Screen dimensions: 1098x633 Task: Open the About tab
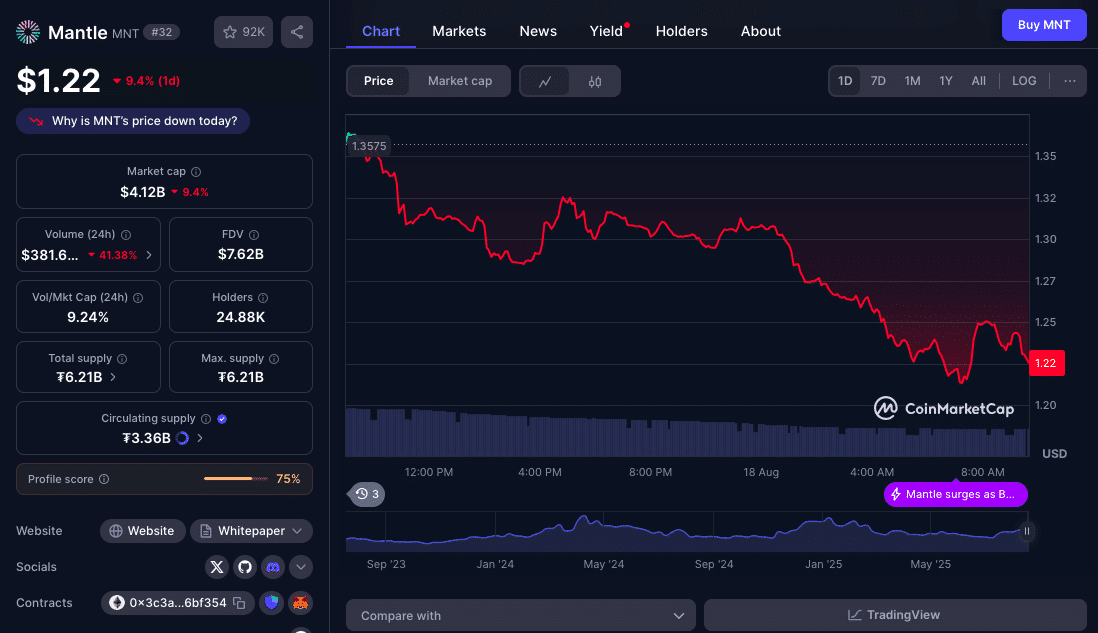[760, 32]
